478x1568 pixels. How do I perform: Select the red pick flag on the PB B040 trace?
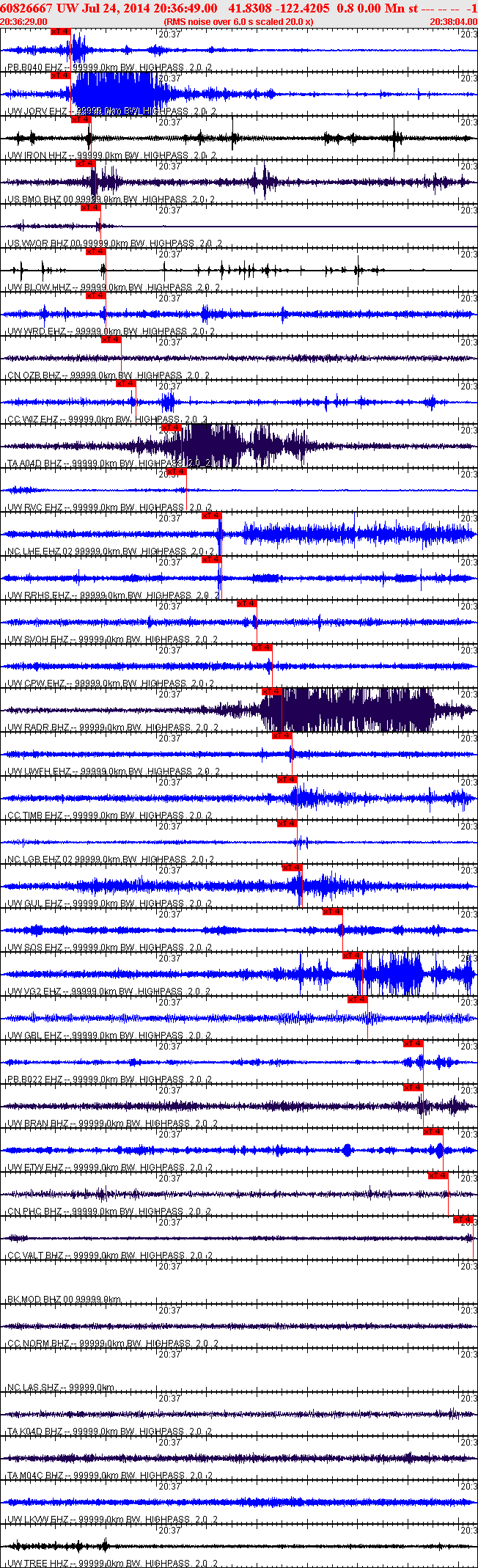(x=61, y=32)
